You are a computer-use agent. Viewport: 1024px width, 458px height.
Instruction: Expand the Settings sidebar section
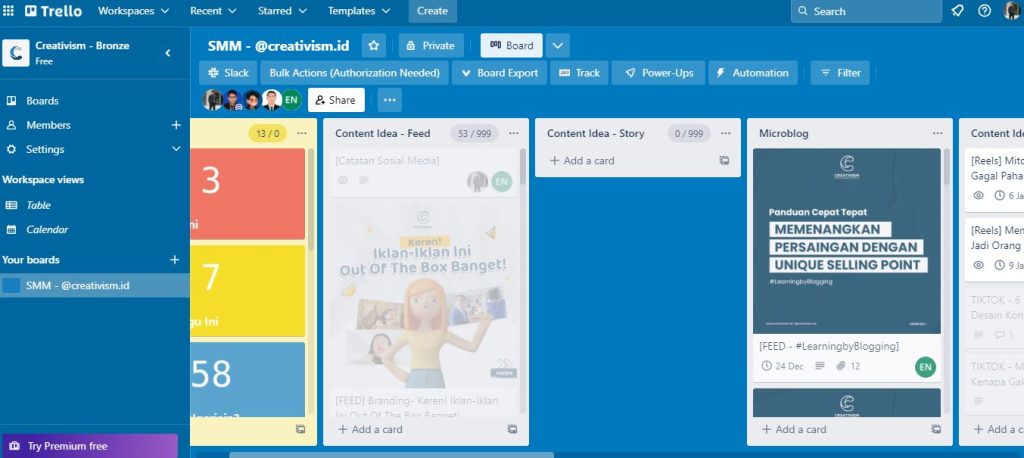(176, 149)
